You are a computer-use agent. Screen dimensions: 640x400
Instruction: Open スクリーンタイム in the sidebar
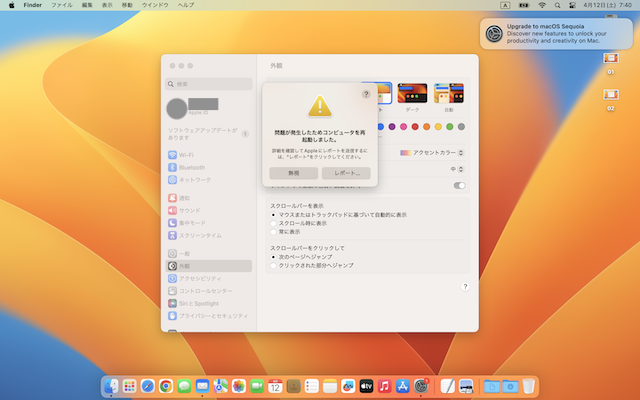click(x=198, y=234)
